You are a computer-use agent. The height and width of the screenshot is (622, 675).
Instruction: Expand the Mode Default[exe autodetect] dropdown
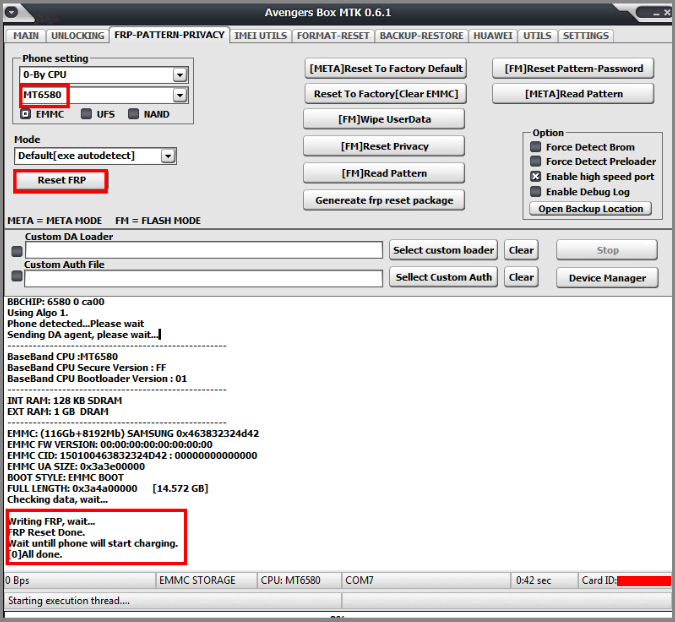pos(168,156)
